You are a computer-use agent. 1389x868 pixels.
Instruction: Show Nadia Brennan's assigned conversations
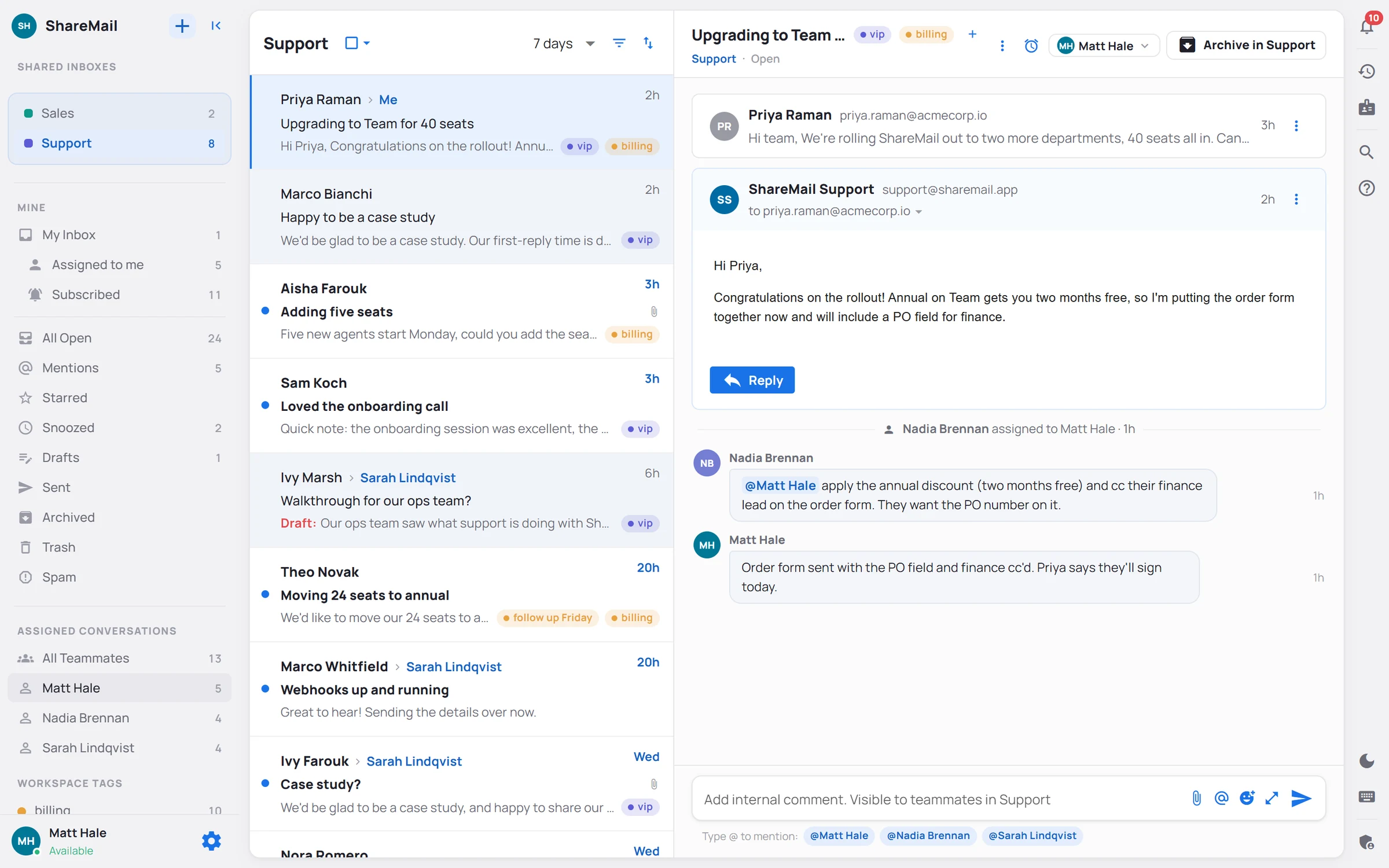(x=120, y=718)
